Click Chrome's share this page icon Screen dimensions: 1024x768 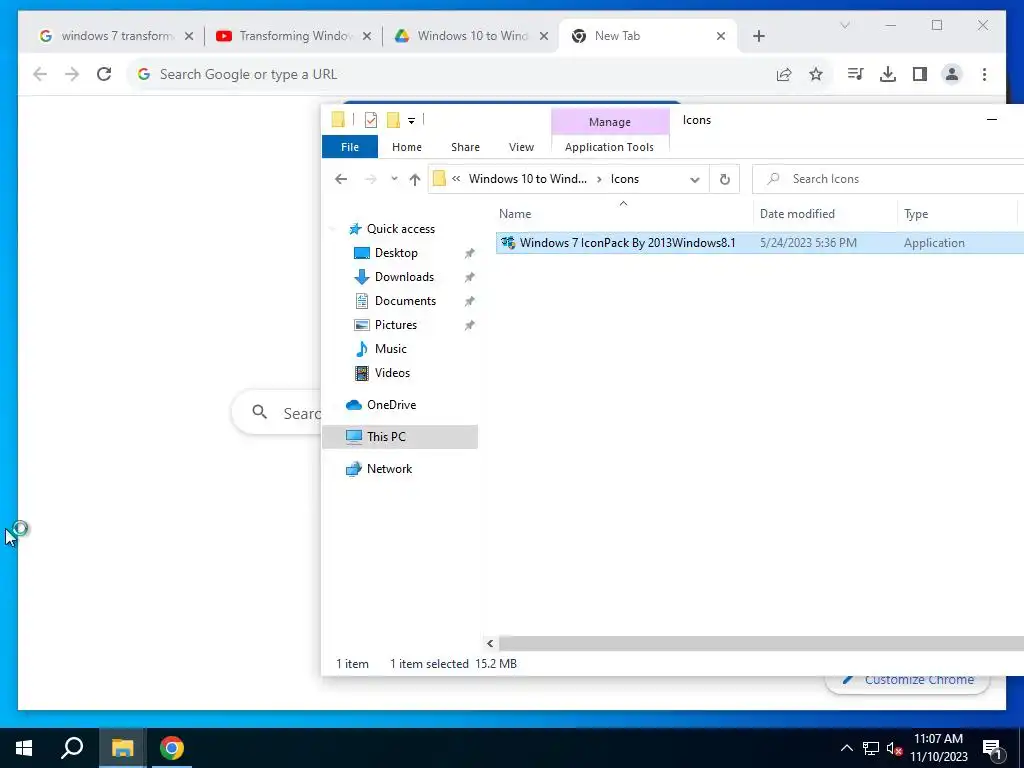tap(784, 74)
